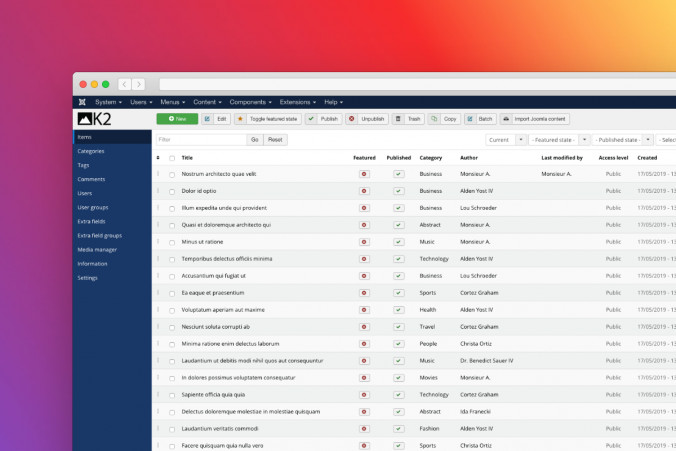The height and width of the screenshot is (451, 676).
Task: Click the Filter text input field
Action: pos(201,140)
